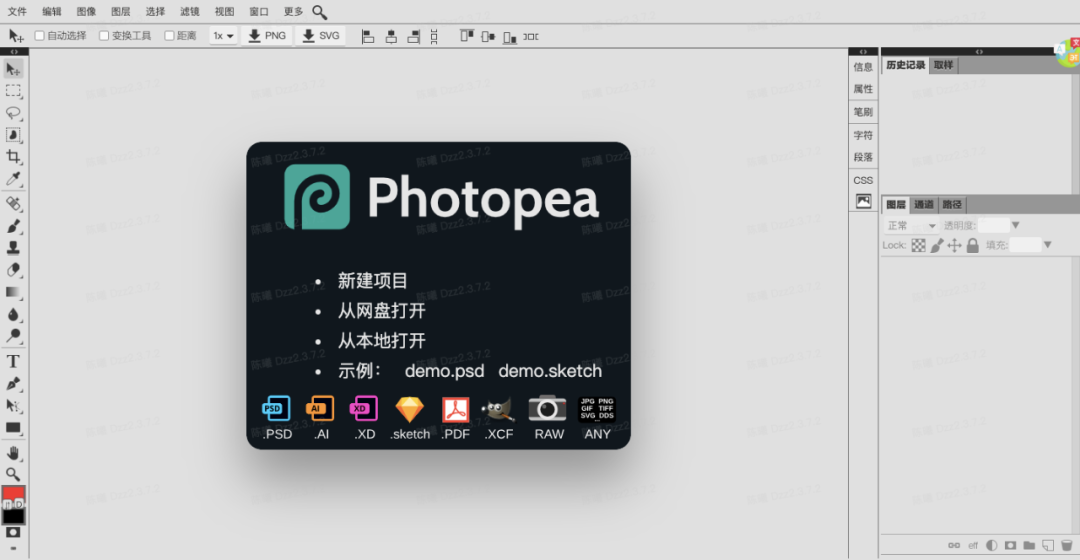Collapse the left toolbar with arrows
The height and width of the screenshot is (560, 1080).
click(x=14, y=52)
